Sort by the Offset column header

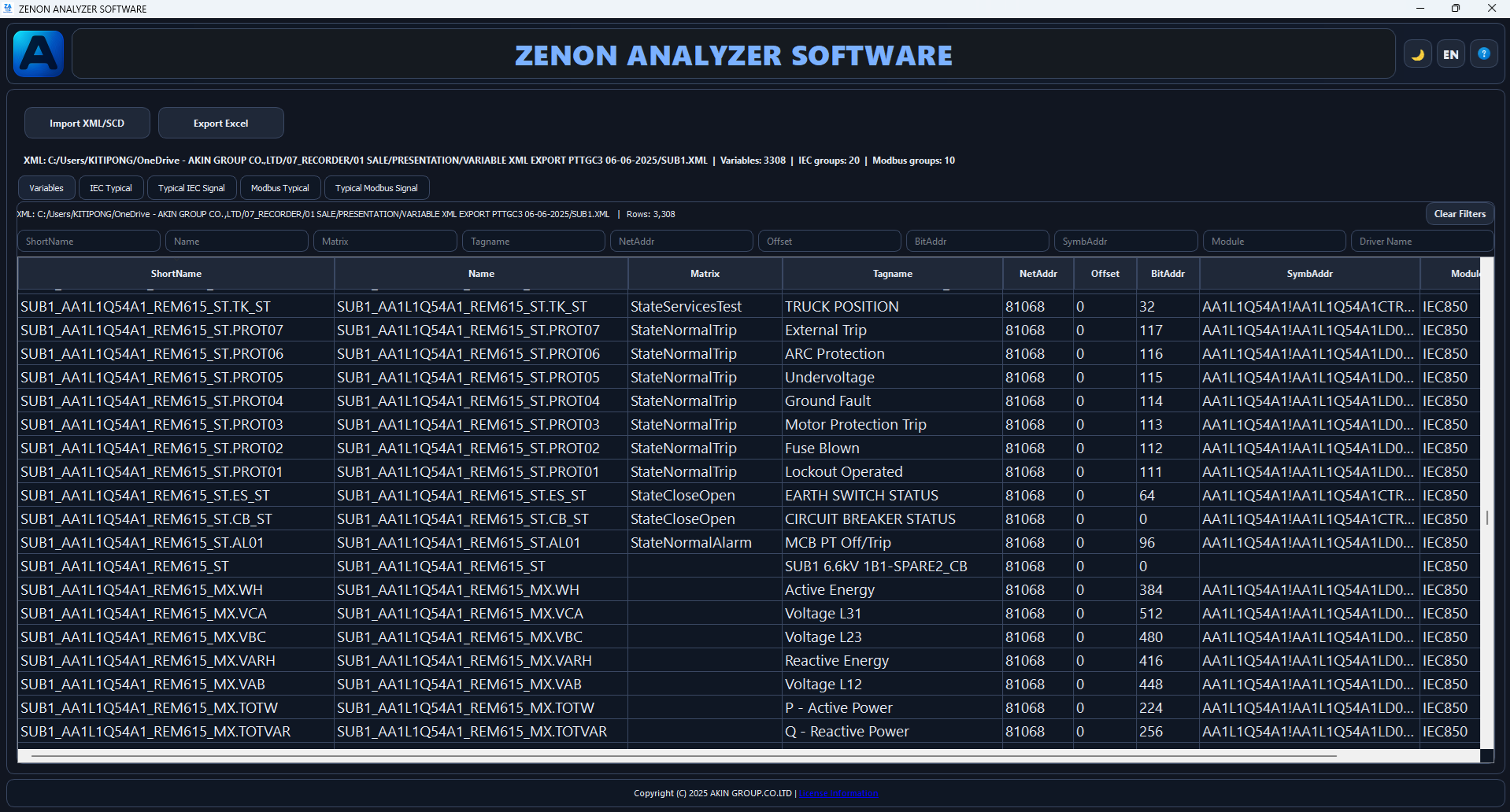tap(1105, 274)
